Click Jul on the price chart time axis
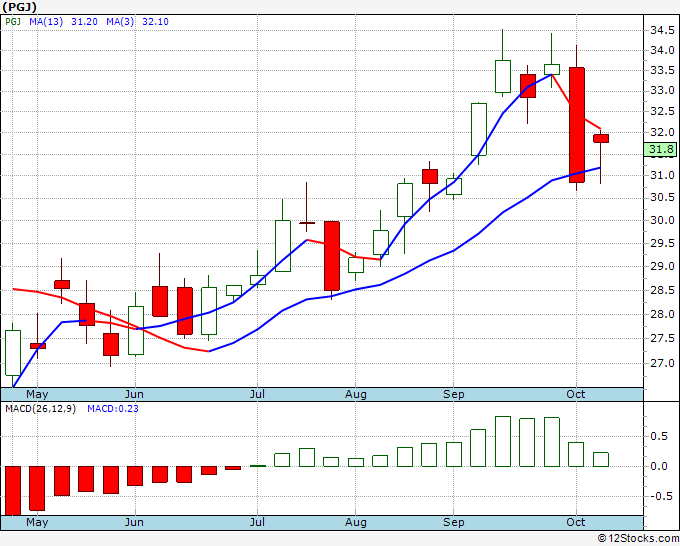This screenshot has height=546, width=680. (257, 395)
